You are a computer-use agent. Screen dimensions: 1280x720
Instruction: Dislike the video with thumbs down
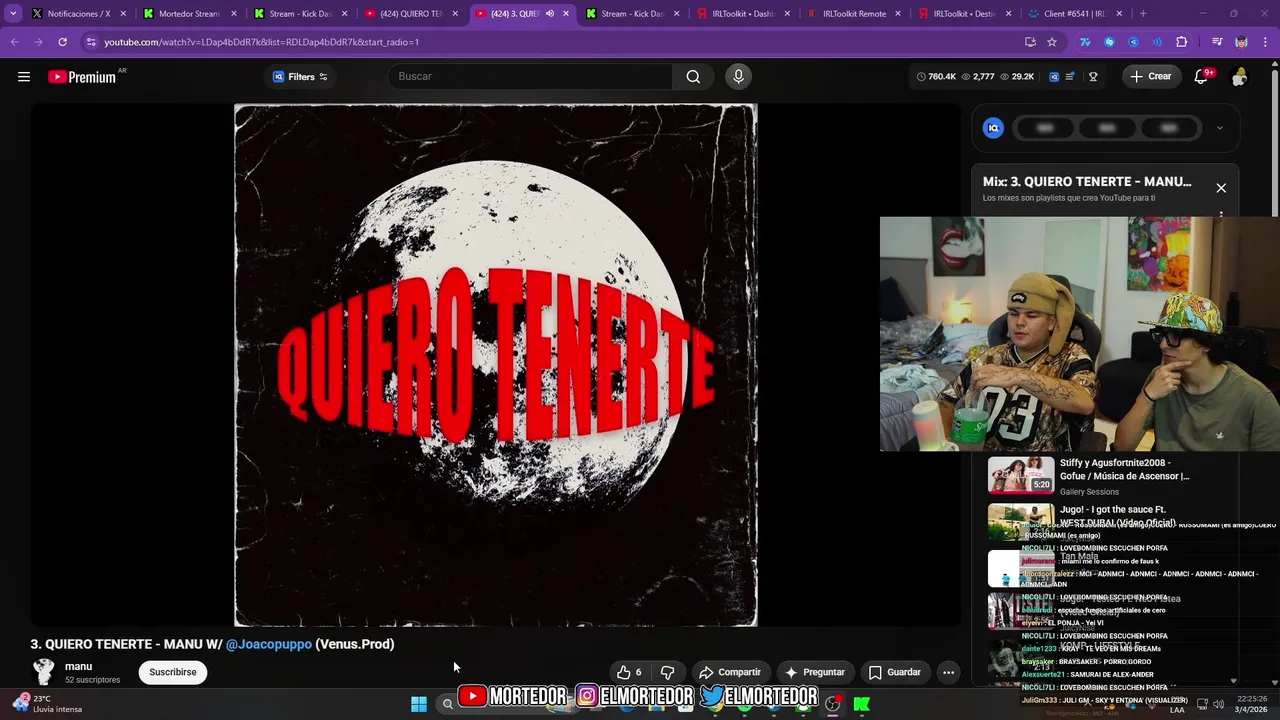668,672
